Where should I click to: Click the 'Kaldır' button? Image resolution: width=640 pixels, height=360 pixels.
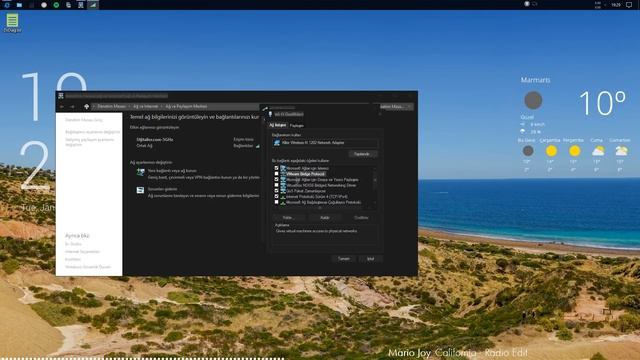click(x=325, y=218)
